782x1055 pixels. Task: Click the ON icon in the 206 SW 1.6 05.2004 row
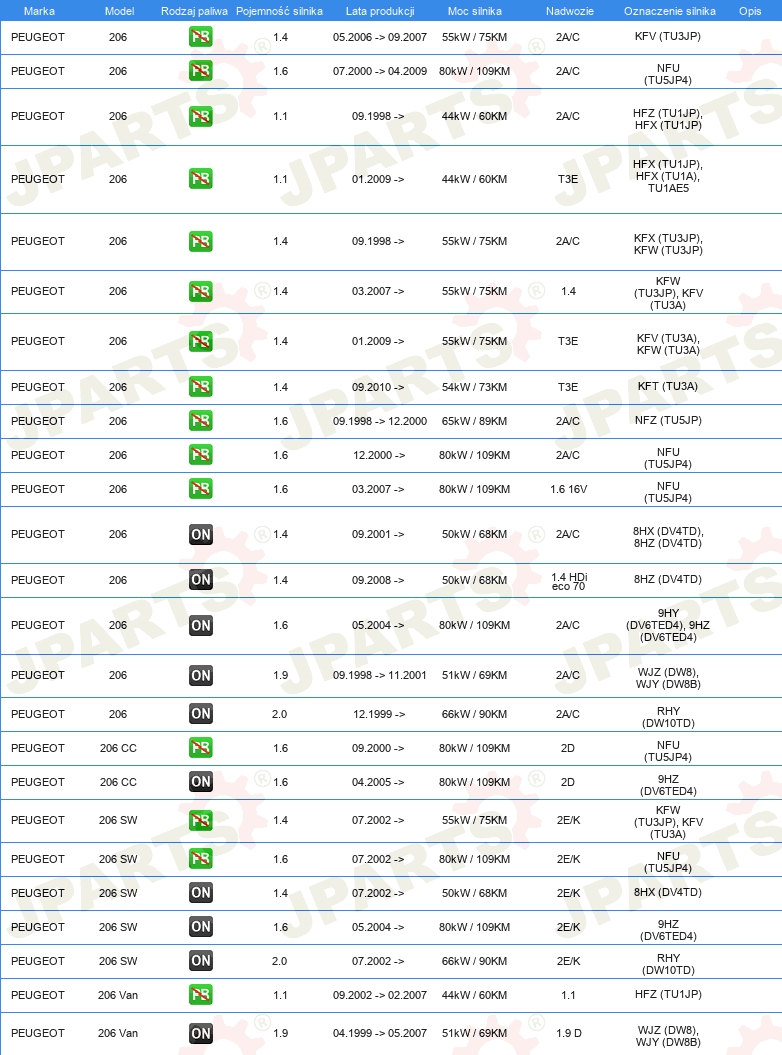click(x=201, y=927)
